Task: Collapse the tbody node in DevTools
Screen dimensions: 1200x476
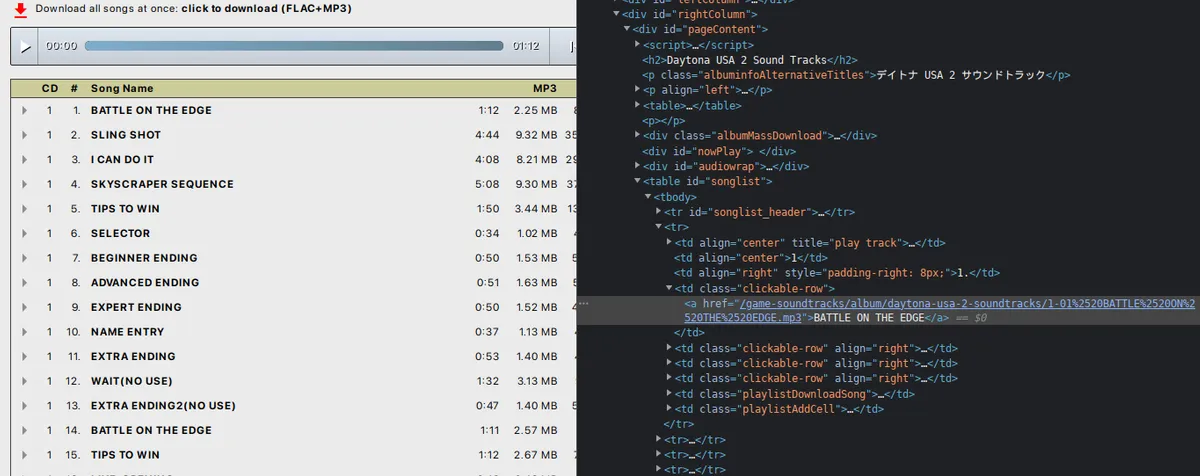Action: pyautogui.click(x=647, y=197)
